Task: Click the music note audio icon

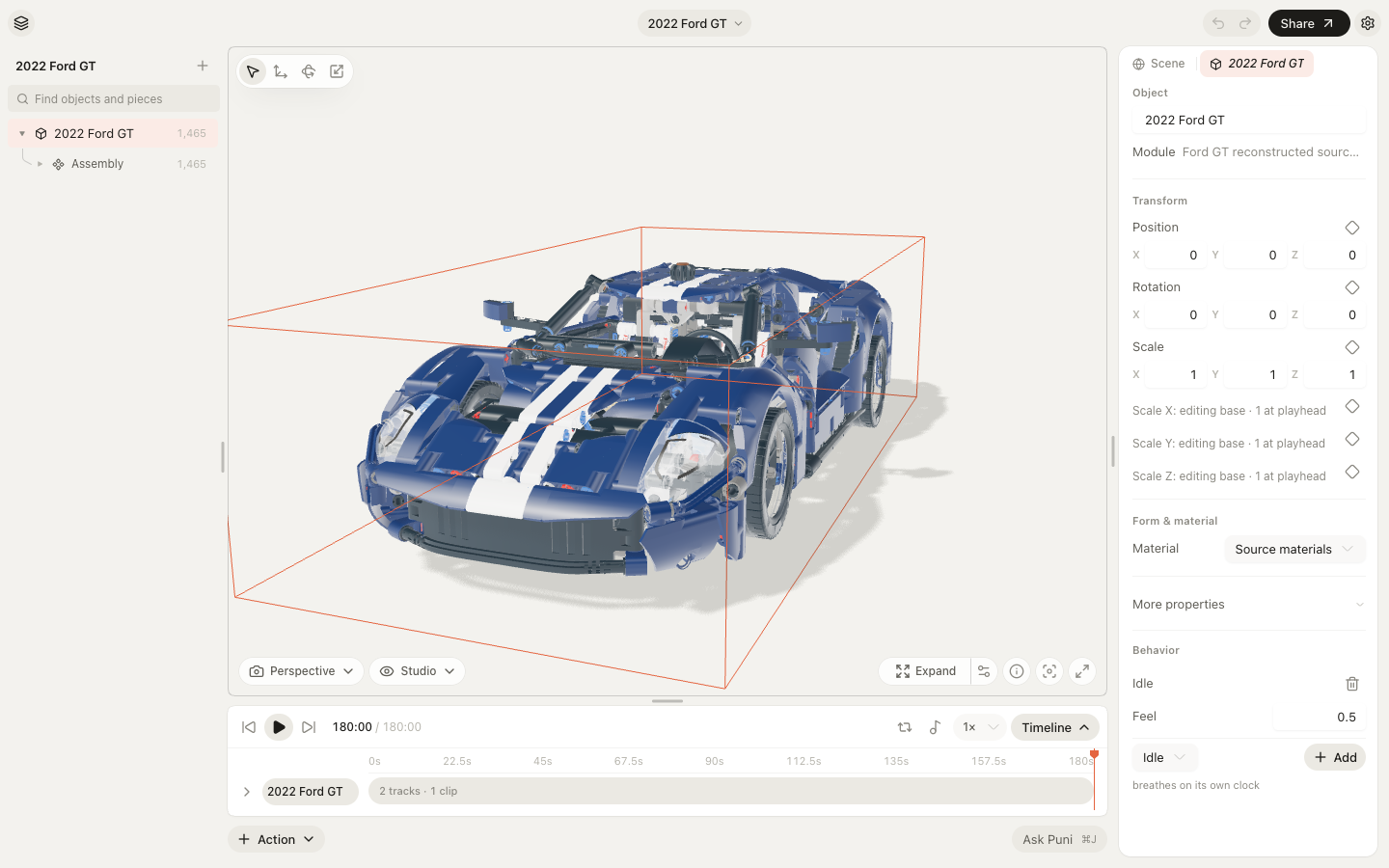Action: point(935,727)
